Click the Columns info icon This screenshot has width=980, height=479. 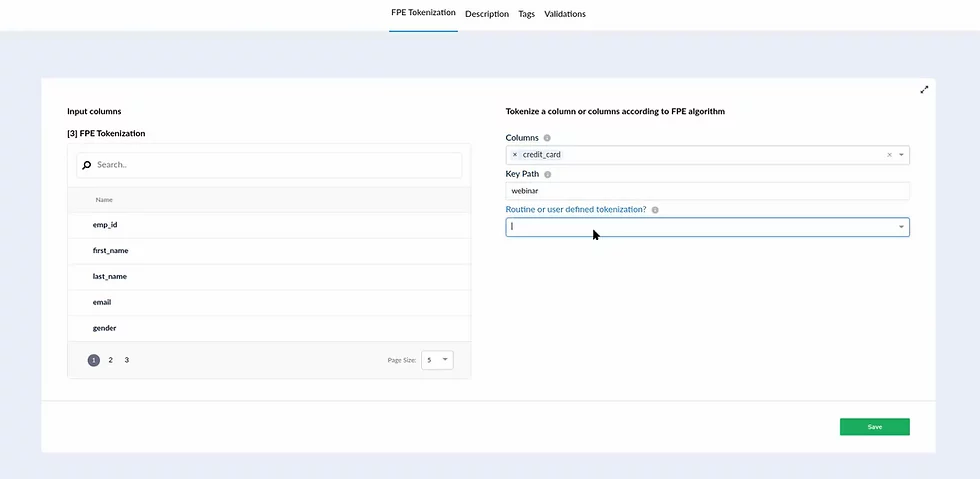click(x=547, y=138)
